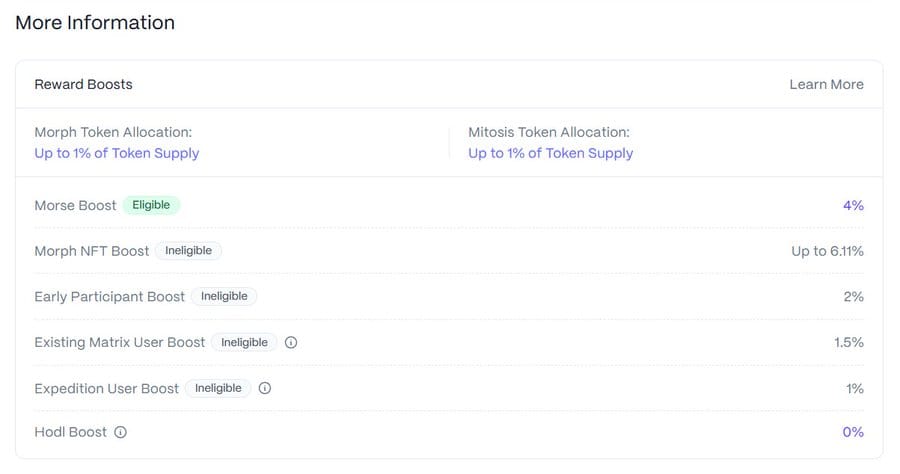Click the Ineligible badge for Morph NFT Boost
Image resolution: width=900 pixels, height=474 pixels.
coord(188,251)
